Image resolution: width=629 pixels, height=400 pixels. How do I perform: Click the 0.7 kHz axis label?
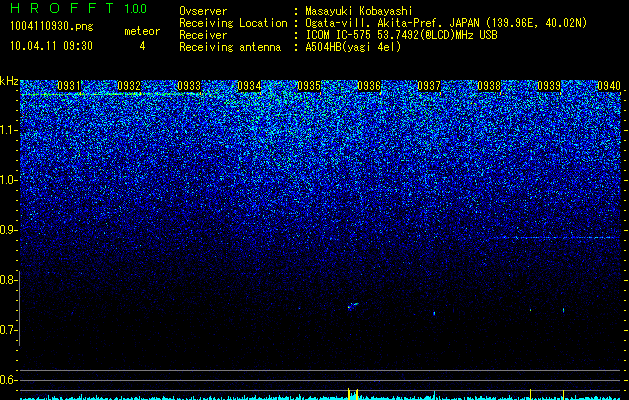(8, 330)
